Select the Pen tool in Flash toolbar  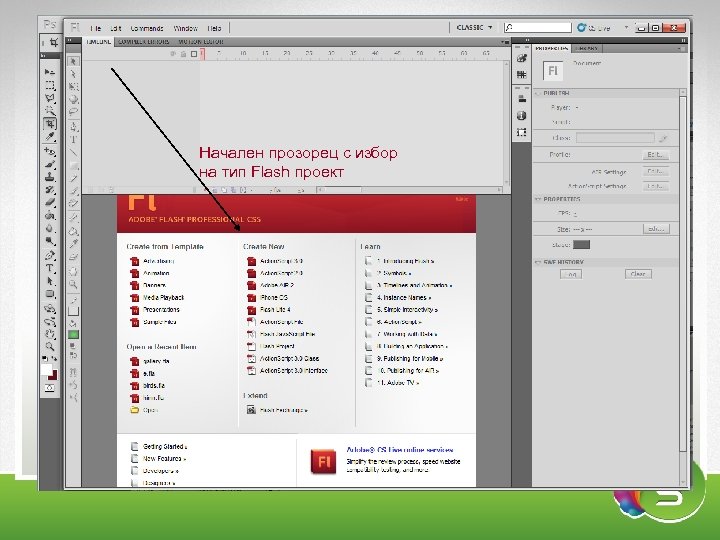point(73,127)
